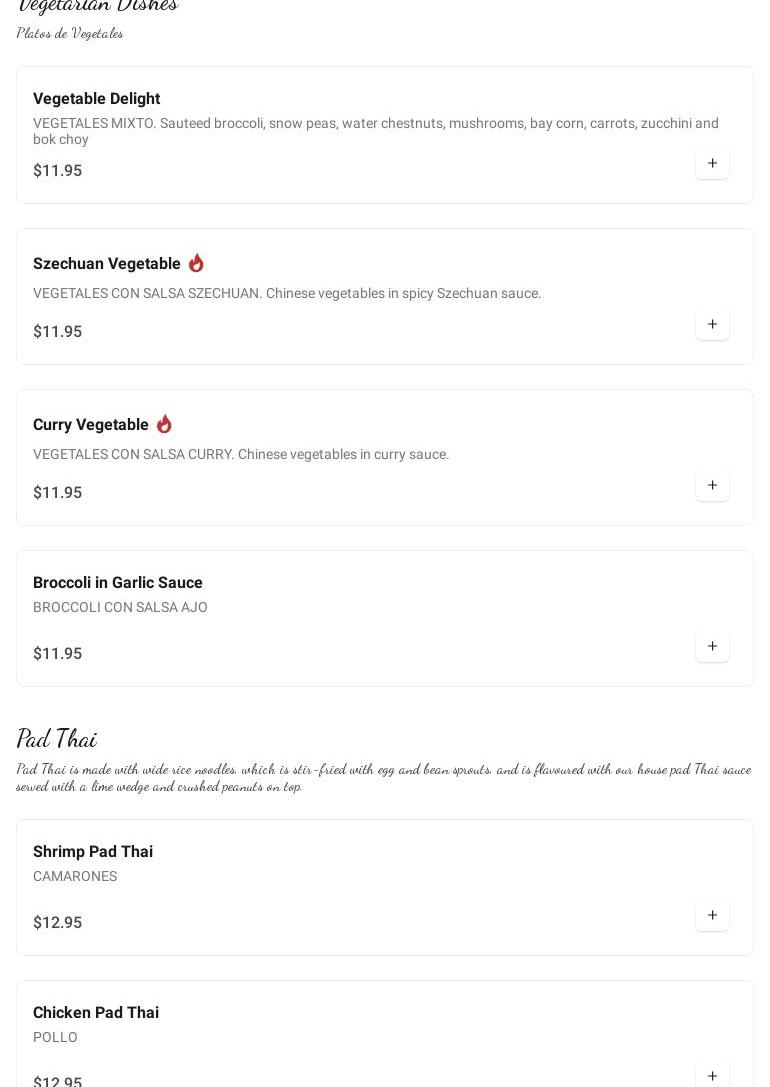Click the Szechuan Vegetable description text
Screen dimensions: 770x1087
coord(287,293)
